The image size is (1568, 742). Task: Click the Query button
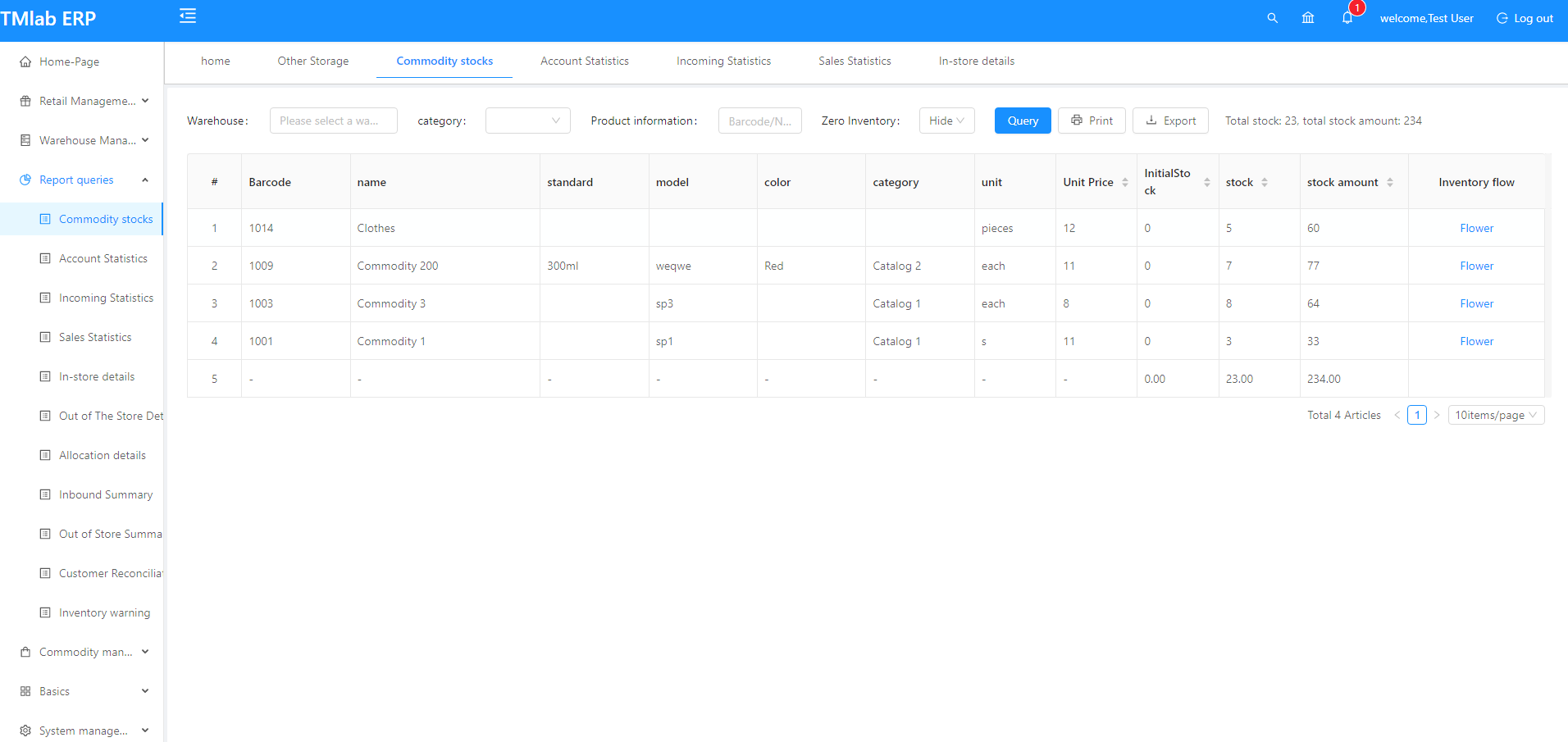pos(1022,120)
